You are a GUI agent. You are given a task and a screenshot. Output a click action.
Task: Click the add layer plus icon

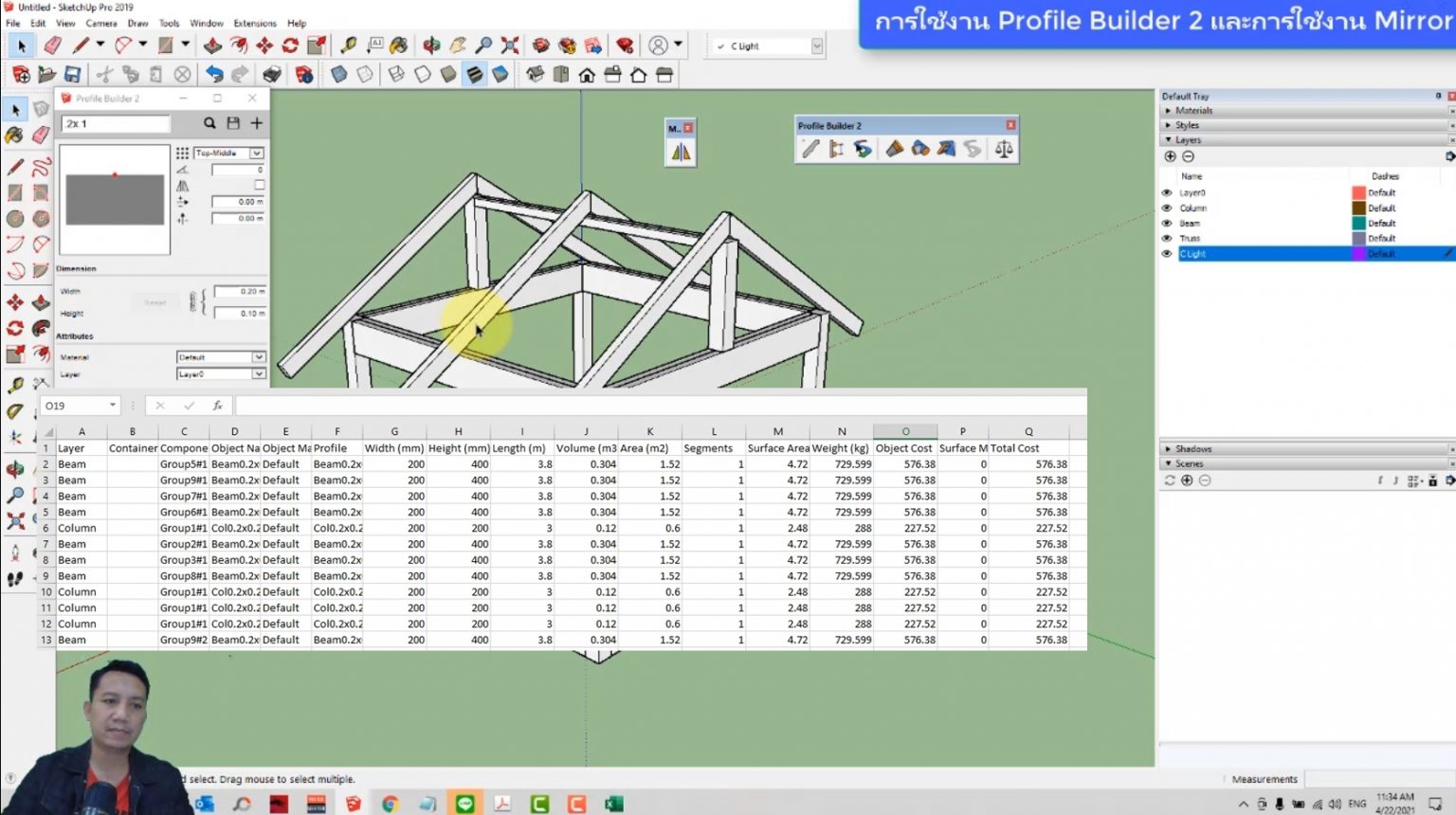click(x=1170, y=156)
